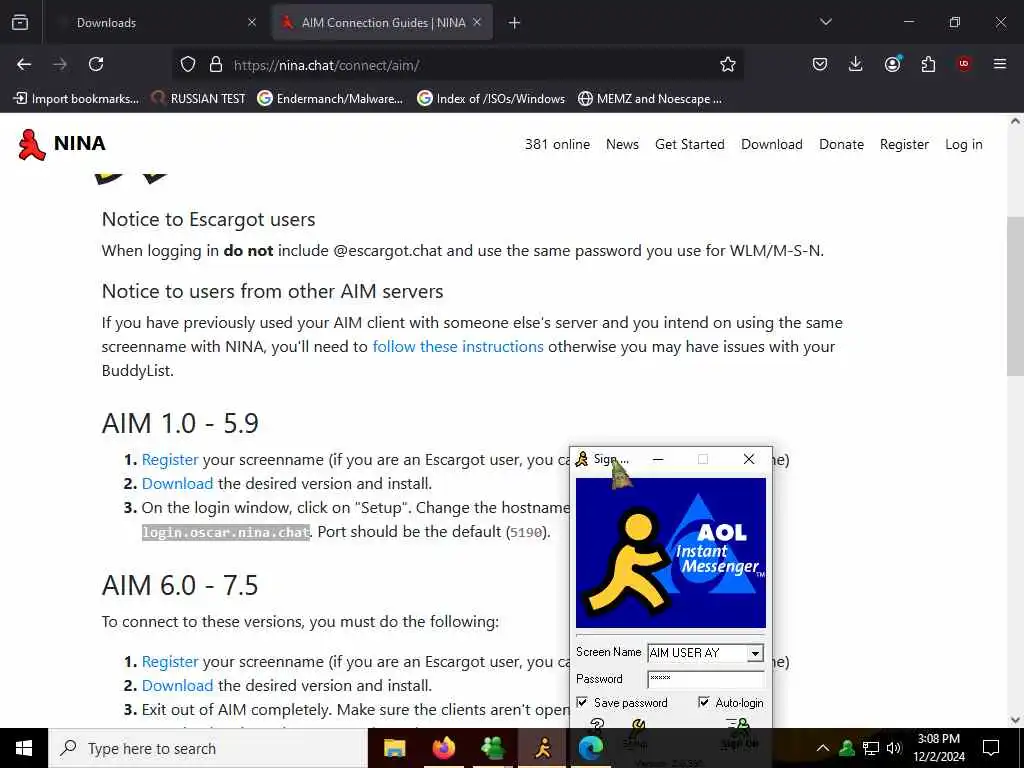The width and height of the screenshot is (1024, 768).
Task: Open RUSSIAN TEST bookmark
Action: [199, 99]
